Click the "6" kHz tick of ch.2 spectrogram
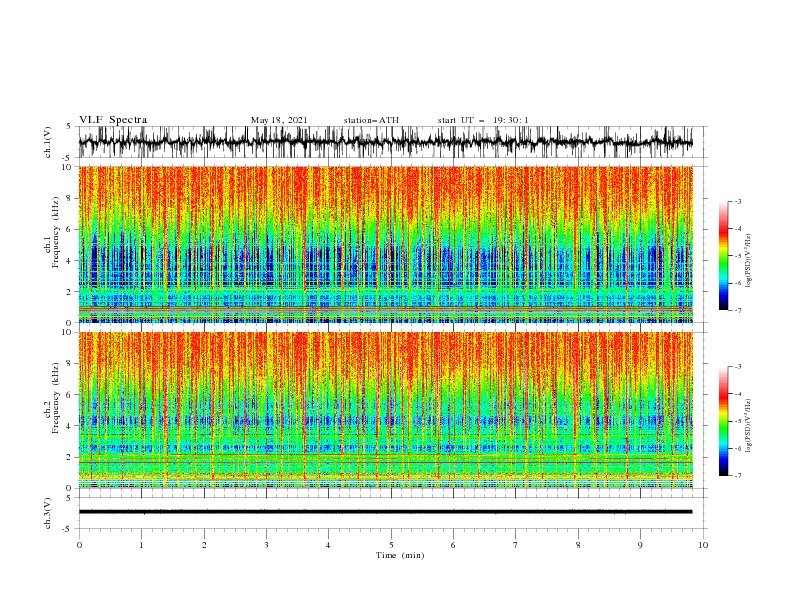The height and width of the screenshot is (612, 792). 71,395
